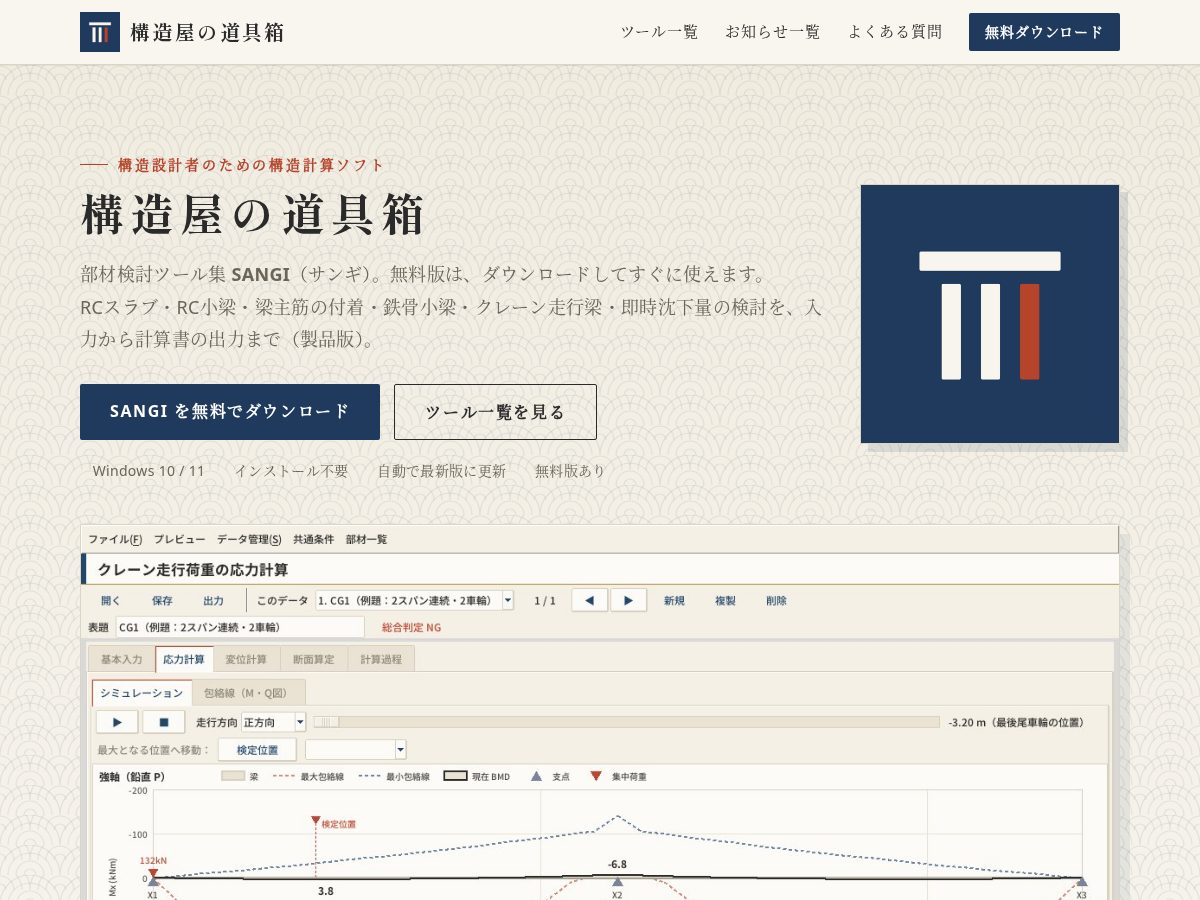Image resolution: width=1200 pixels, height=900 pixels.
Task: Click the 無料ダウンロード header button
Action: pyautogui.click(x=1044, y=32)
